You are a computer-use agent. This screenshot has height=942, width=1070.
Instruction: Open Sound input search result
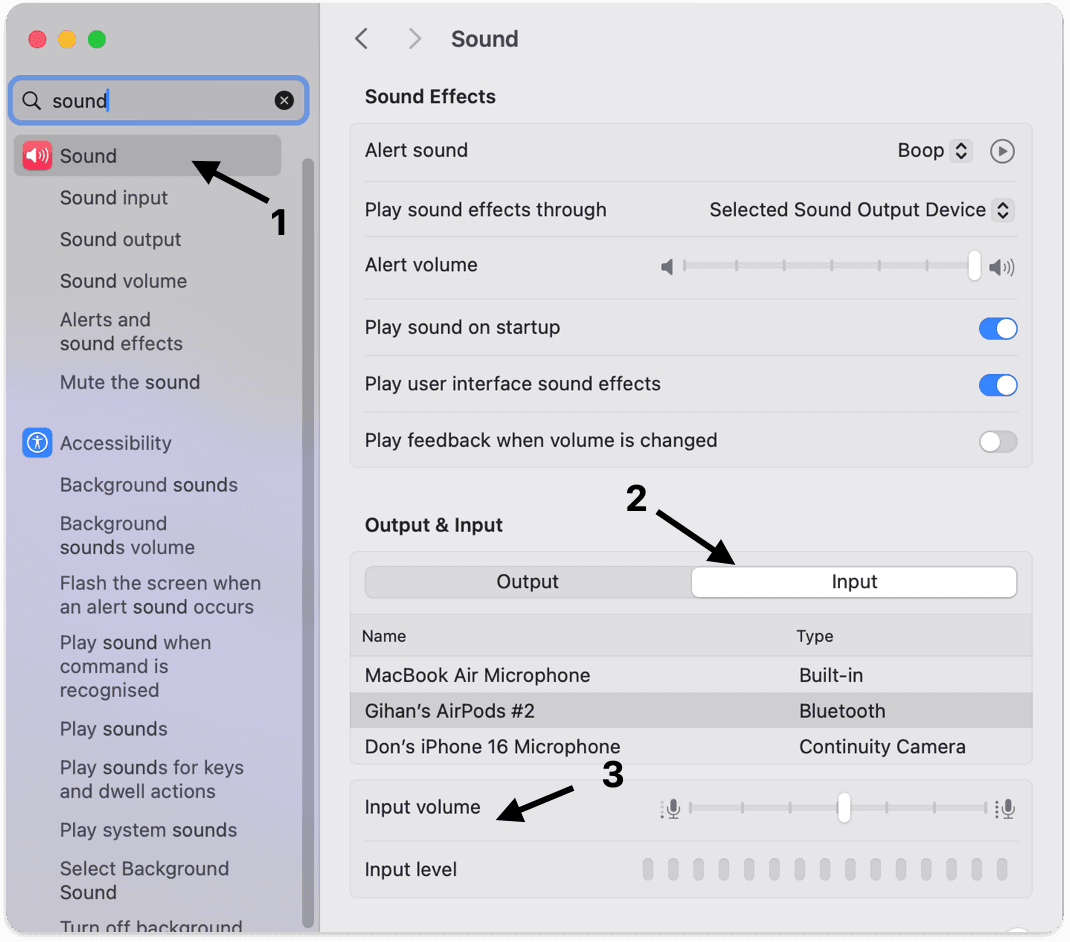point(114,198)
